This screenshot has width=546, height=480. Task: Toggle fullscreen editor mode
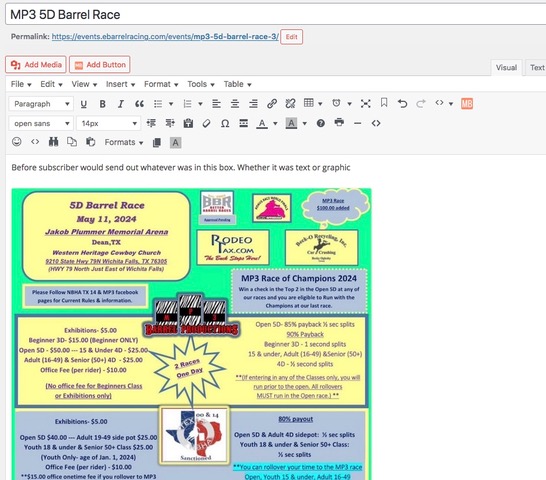tap(365, 103)
